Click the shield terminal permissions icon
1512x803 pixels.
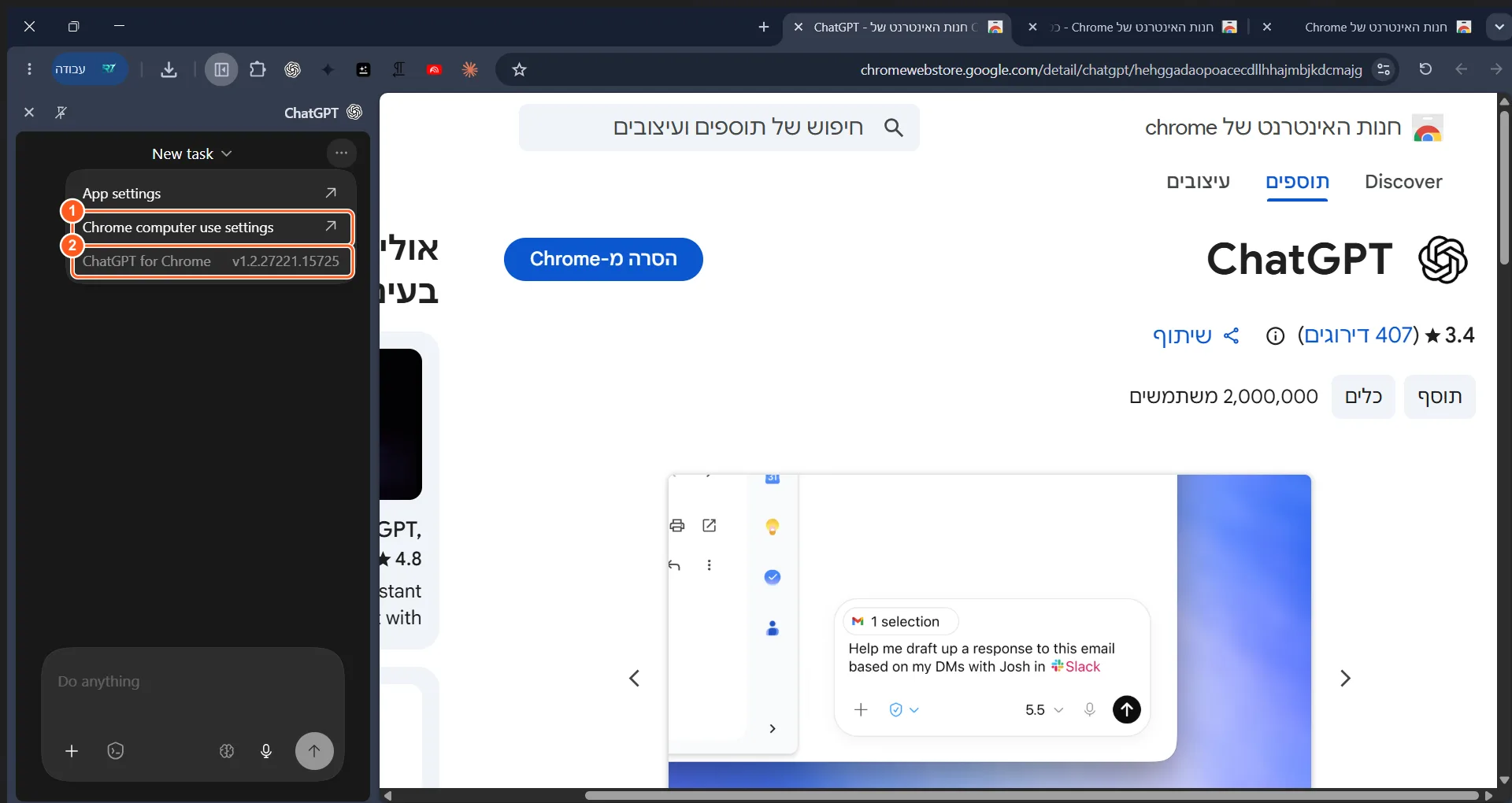[116, 751]
